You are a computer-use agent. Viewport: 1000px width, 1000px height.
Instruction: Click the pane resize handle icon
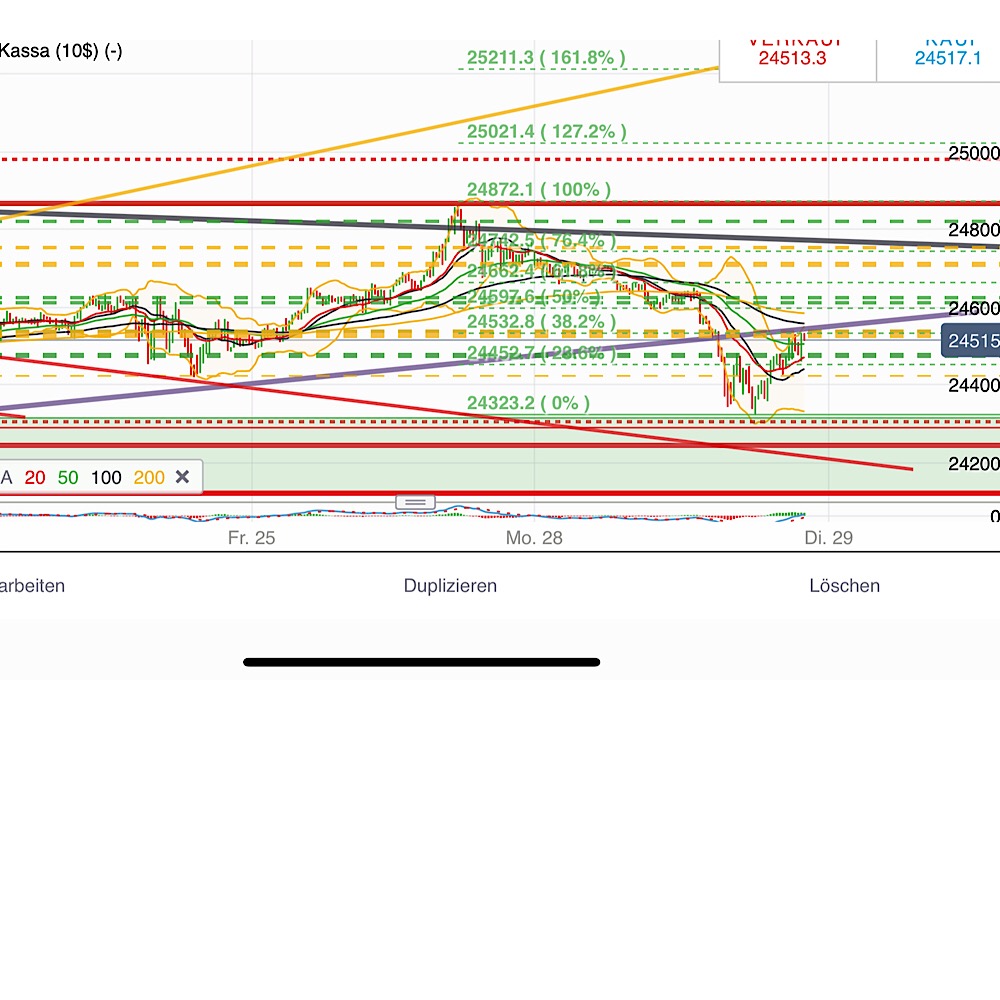pyautogui.click(x=415, y=501)
